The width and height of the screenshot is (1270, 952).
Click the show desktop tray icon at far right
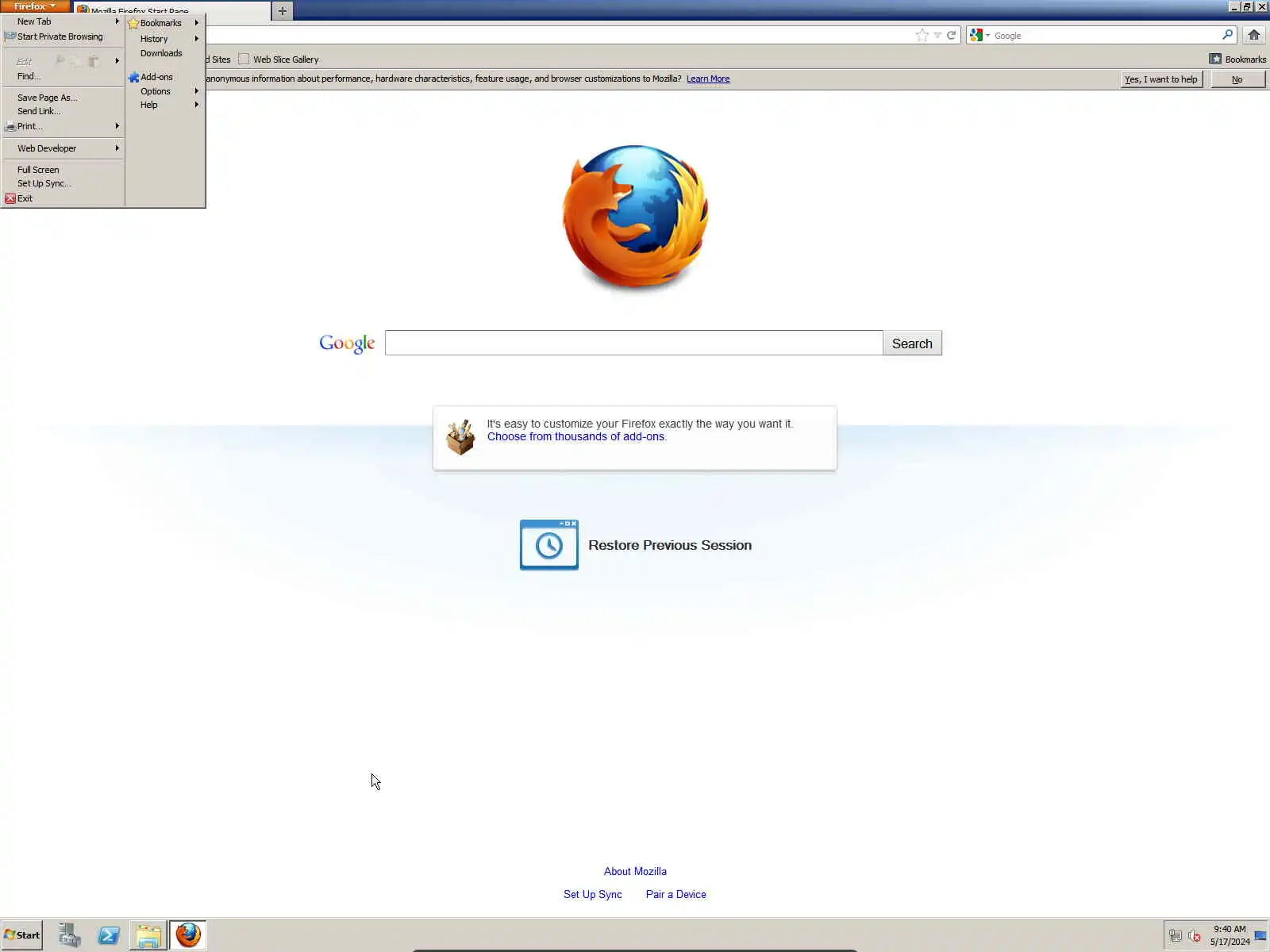coord(1260,935)
